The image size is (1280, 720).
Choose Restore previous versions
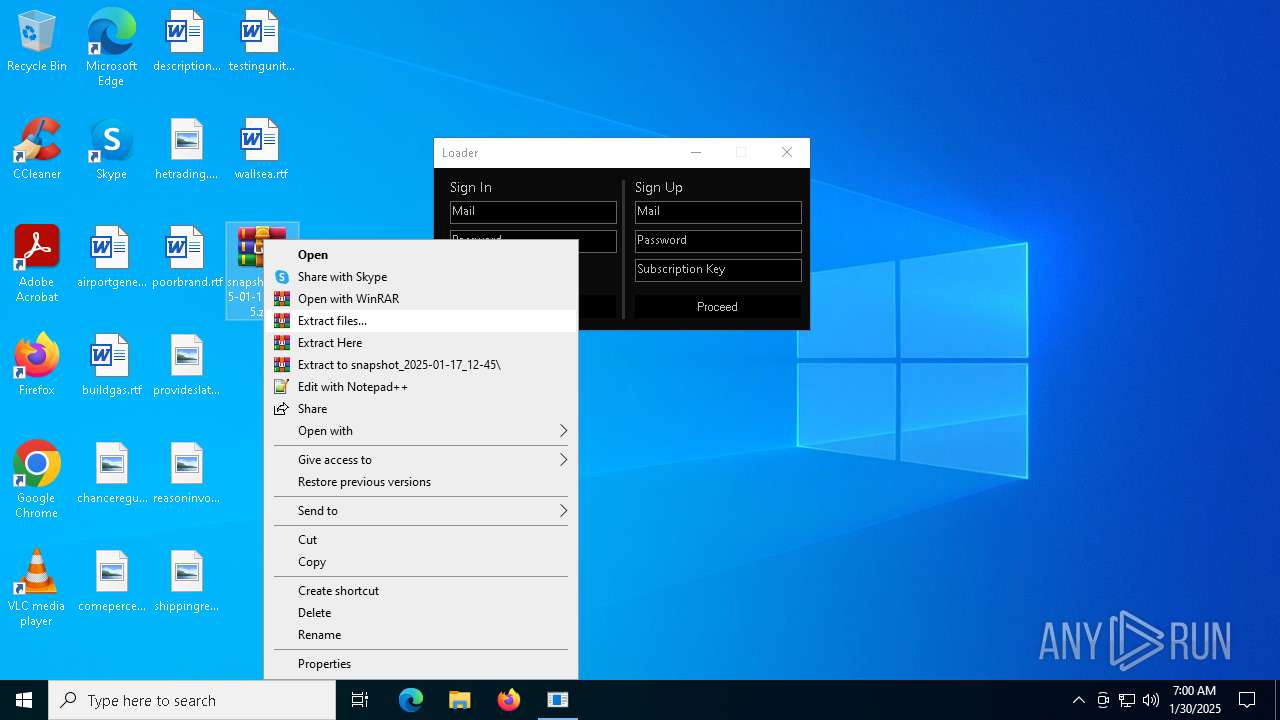tap(421, 482)
